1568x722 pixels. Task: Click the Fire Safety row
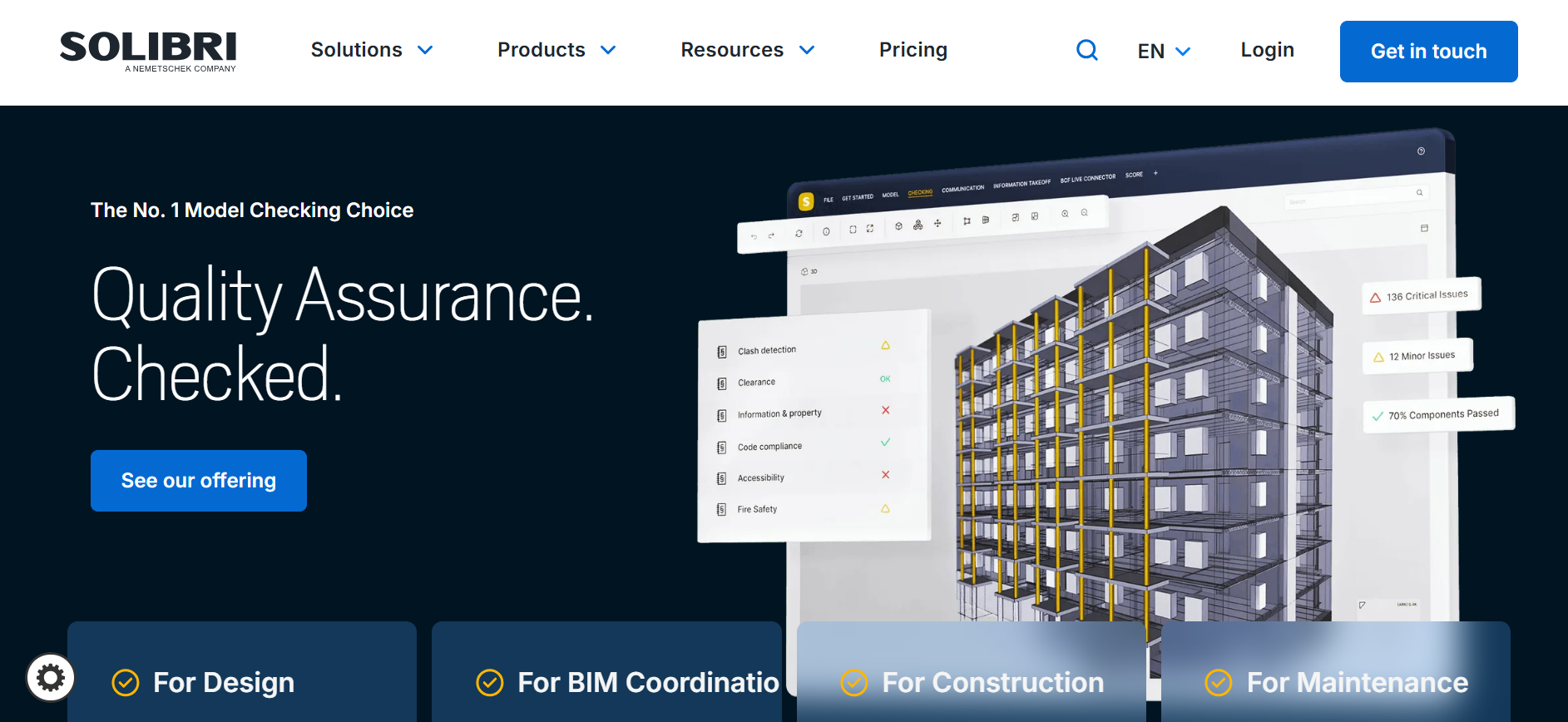805,509
